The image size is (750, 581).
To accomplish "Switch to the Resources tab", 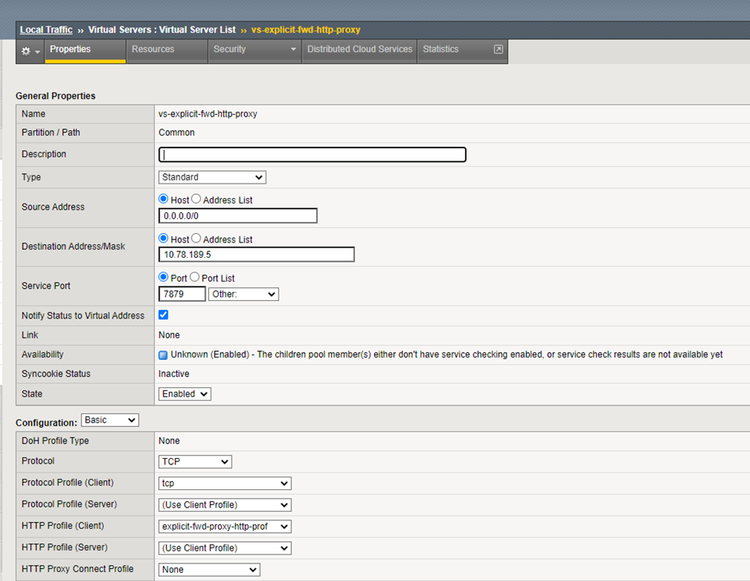I will point(153,49).
